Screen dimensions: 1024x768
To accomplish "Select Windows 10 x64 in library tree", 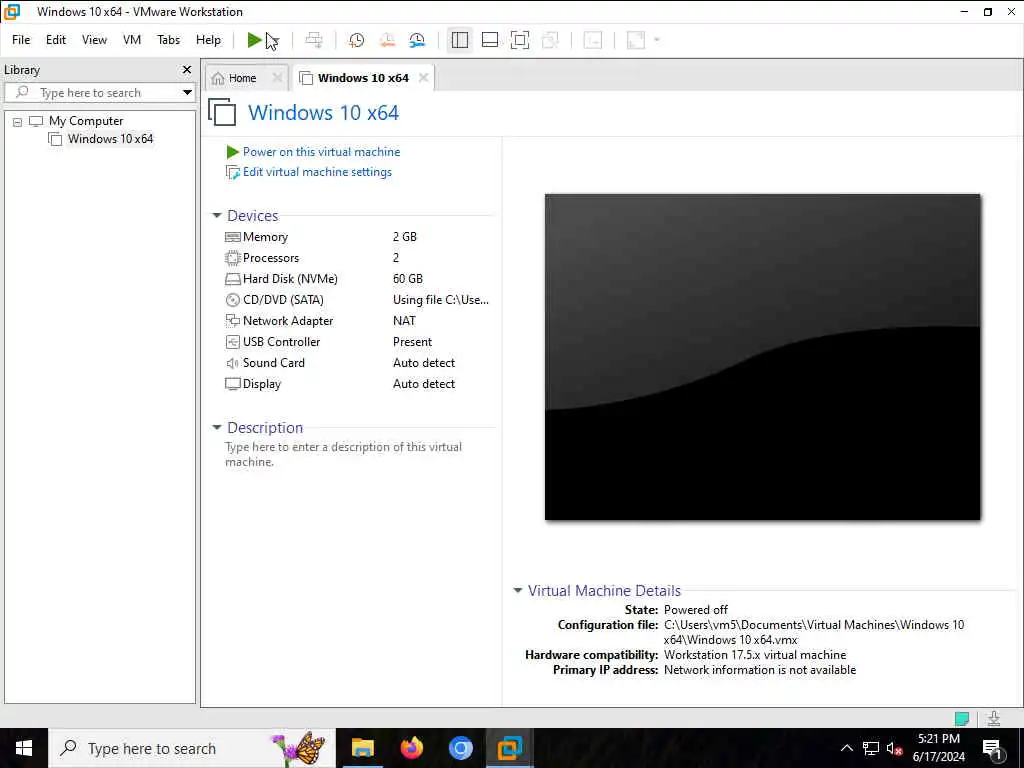I will [110, 138].
